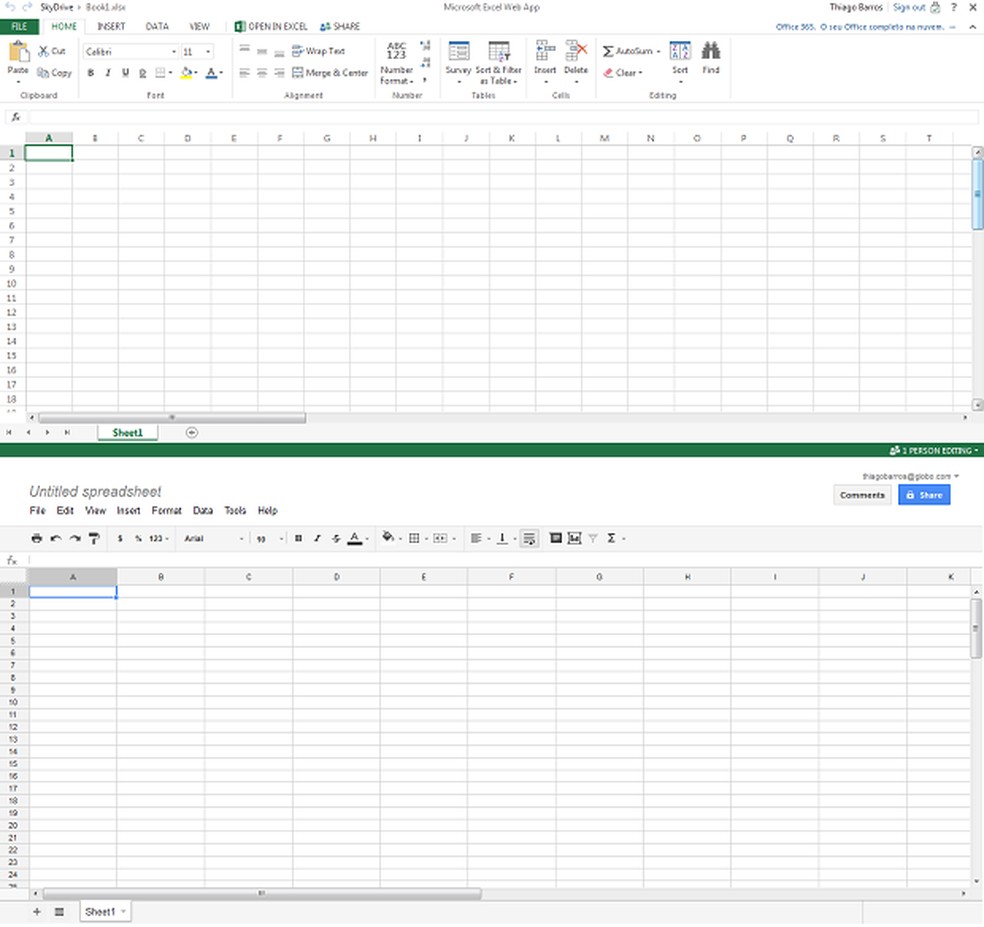Open the Format menu in Google Sheets

coord(166,510)
